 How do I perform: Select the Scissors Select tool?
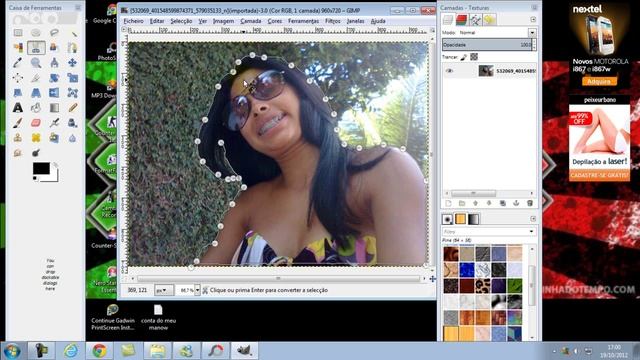(36, 48)
